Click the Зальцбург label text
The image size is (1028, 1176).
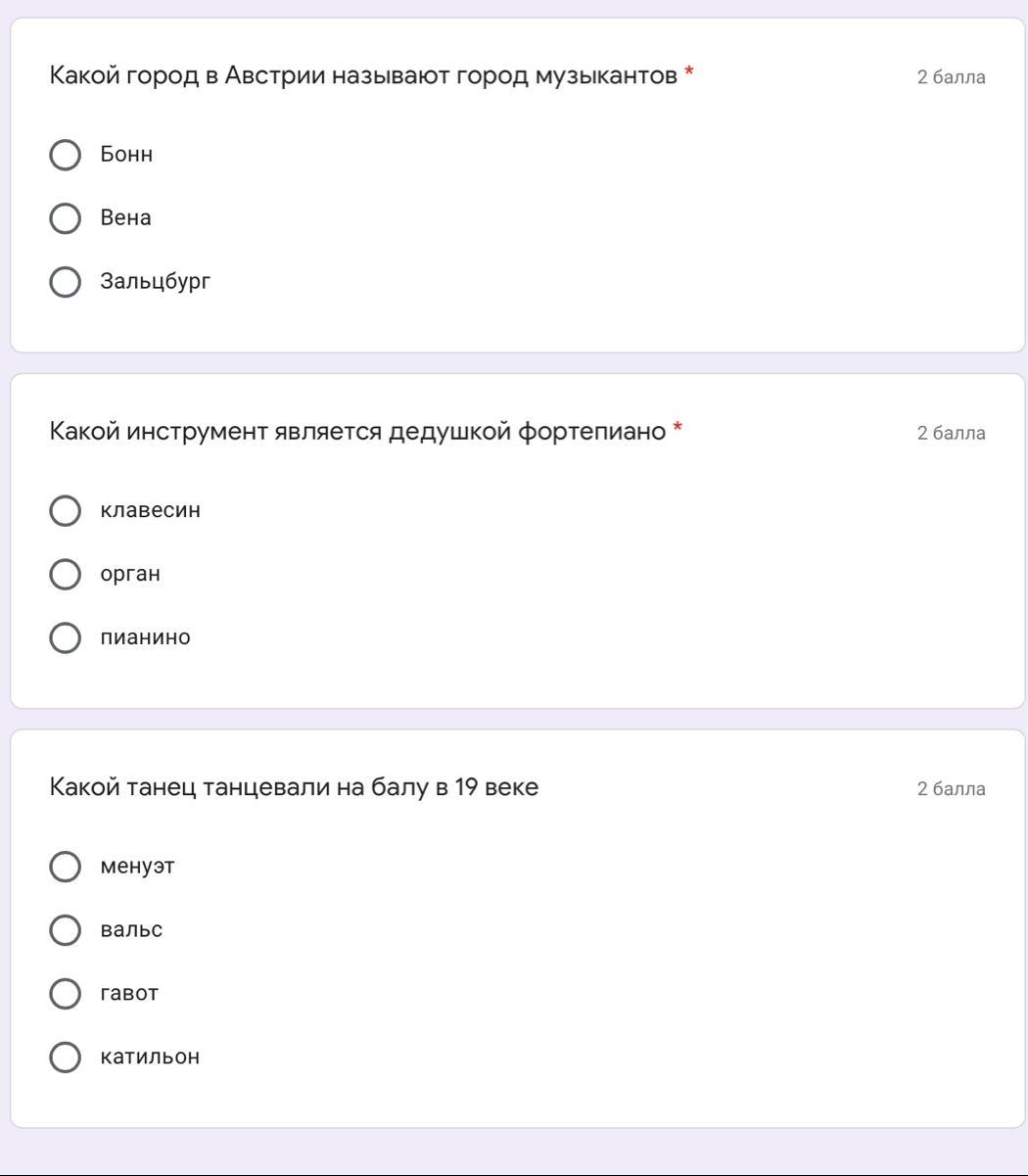(155, 281)
